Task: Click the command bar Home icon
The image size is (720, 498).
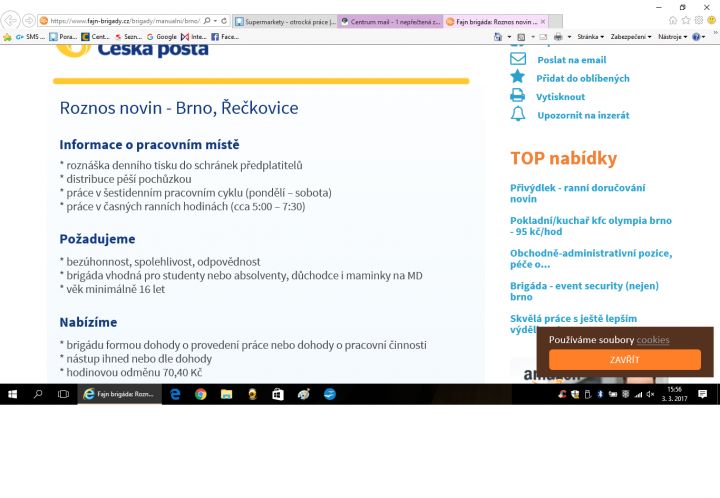Action: point(498,37)
